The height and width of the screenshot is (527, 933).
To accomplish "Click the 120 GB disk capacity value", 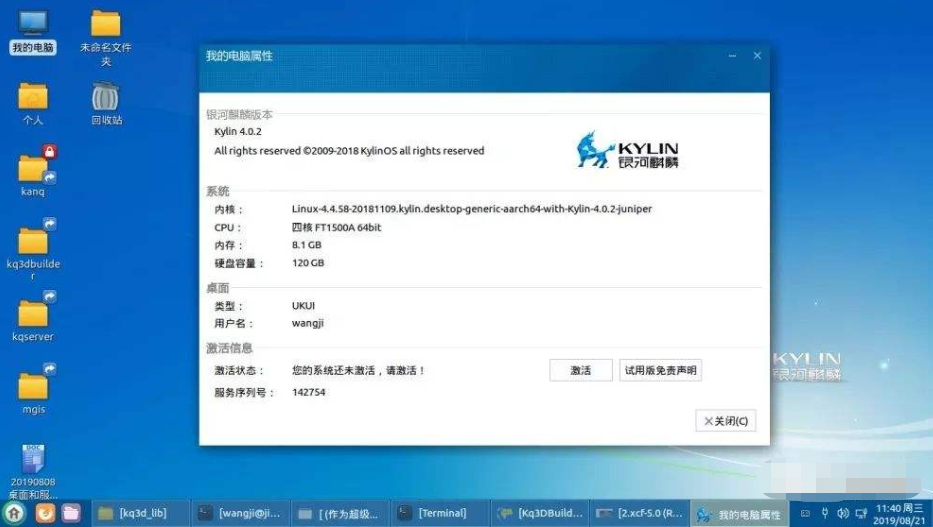I will pos(308,262).
